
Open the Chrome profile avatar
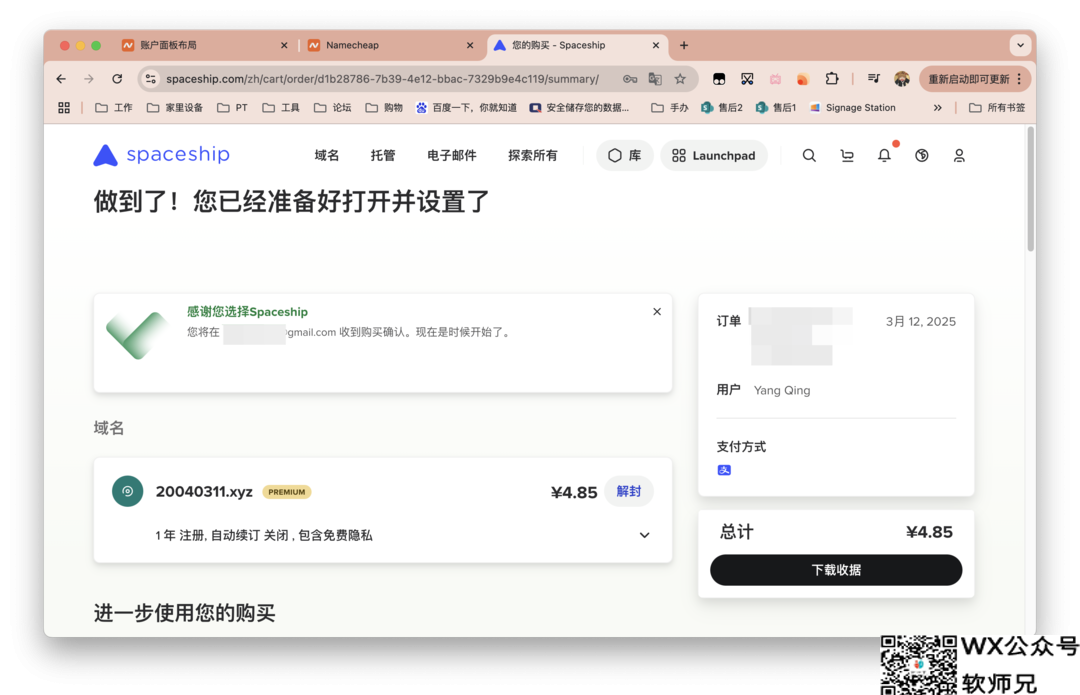tap(902, 79)
